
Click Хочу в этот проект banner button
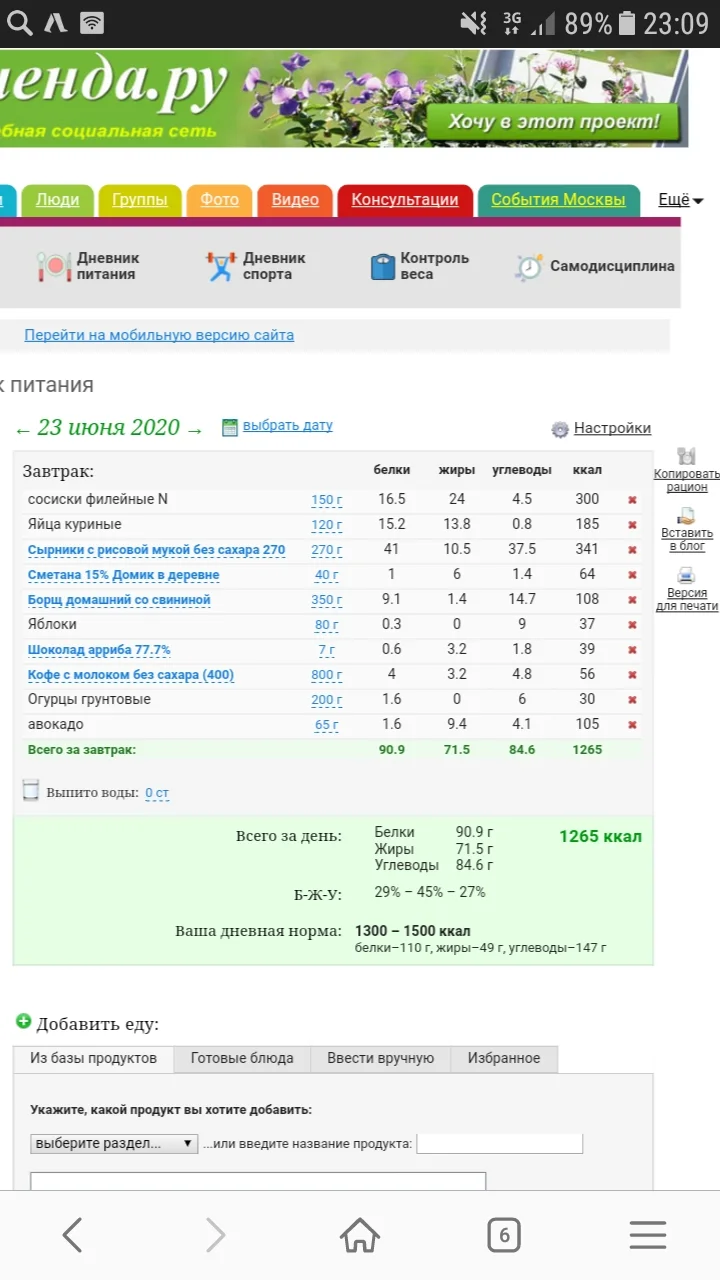[553, 122]
